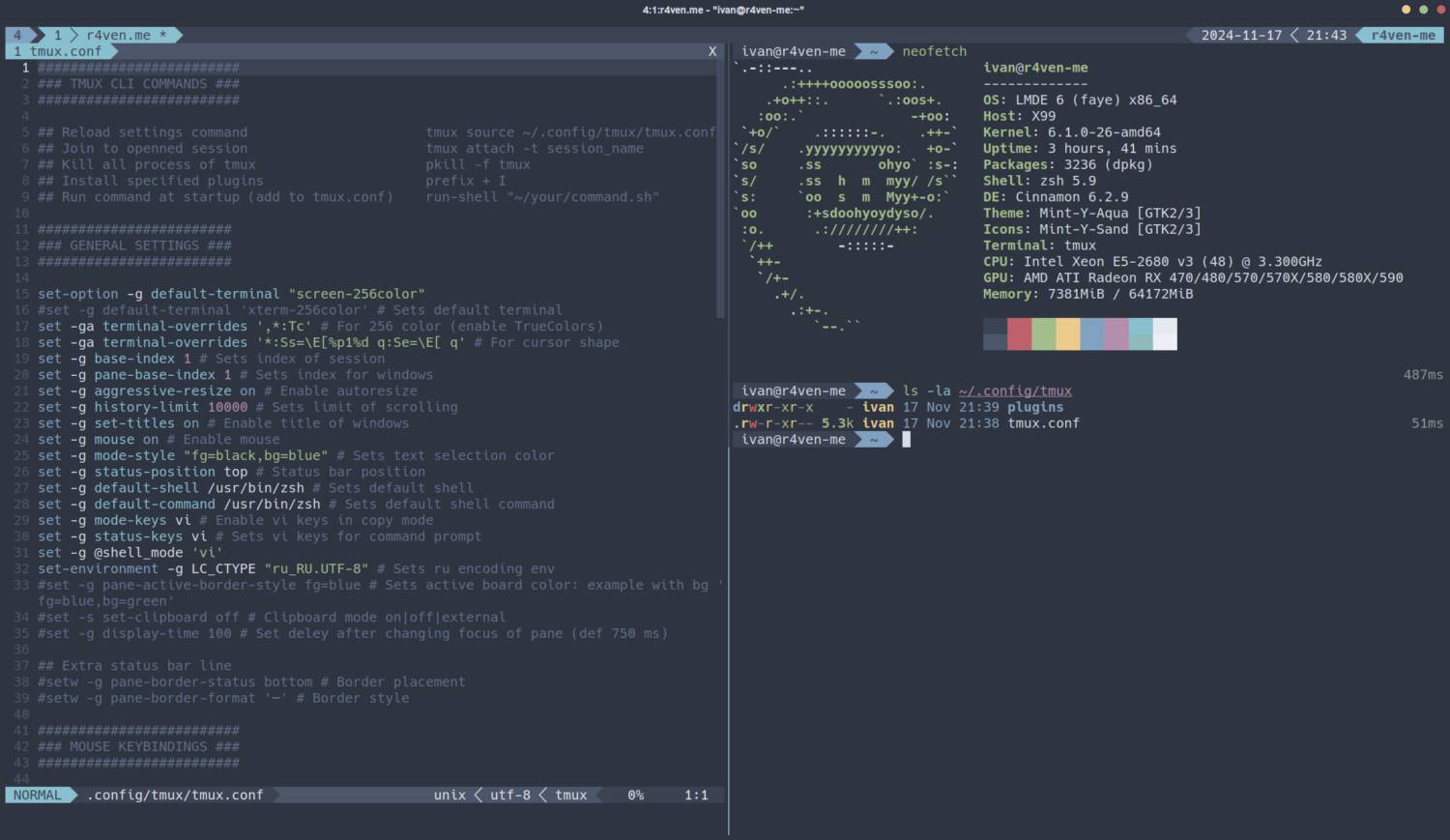Click the r4ven-me hostname segment at top right
This screenshot has height=840, width=1450.
[x=1403, y=35]
